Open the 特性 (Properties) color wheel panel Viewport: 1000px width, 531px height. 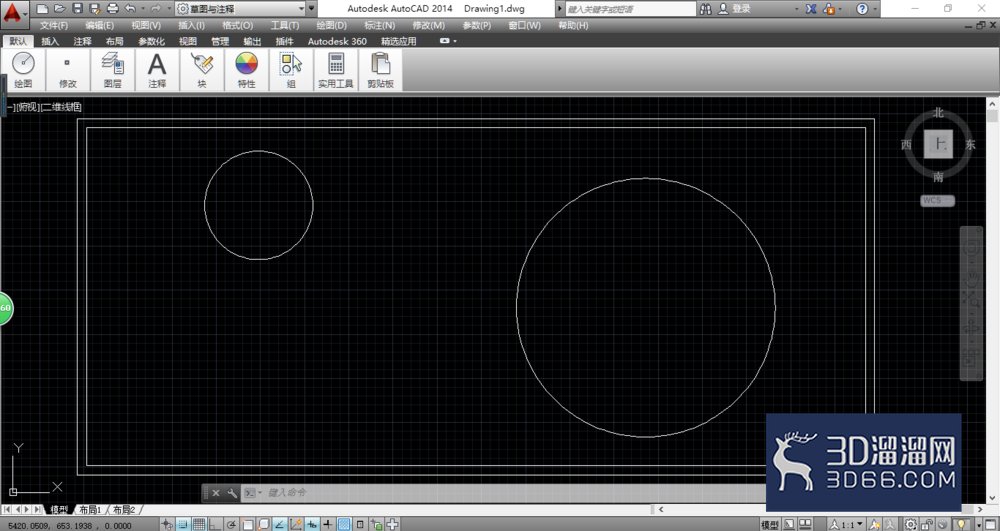pos(246,70)
